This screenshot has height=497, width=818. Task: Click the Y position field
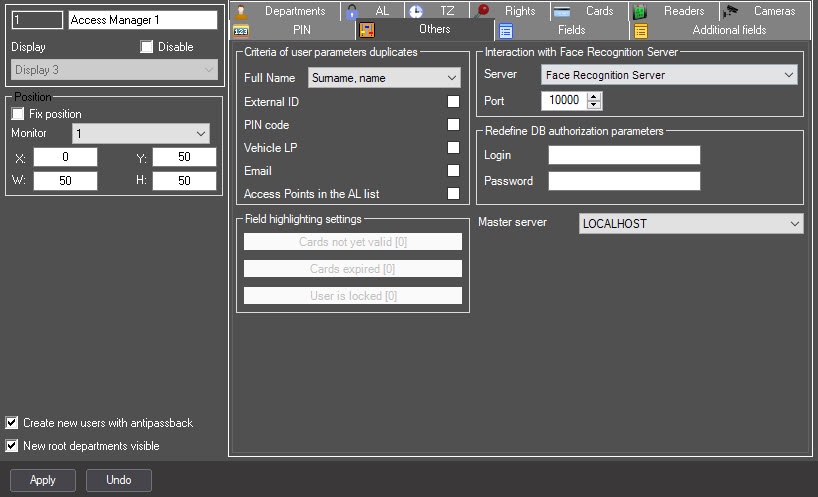click(x=184, y=157)
